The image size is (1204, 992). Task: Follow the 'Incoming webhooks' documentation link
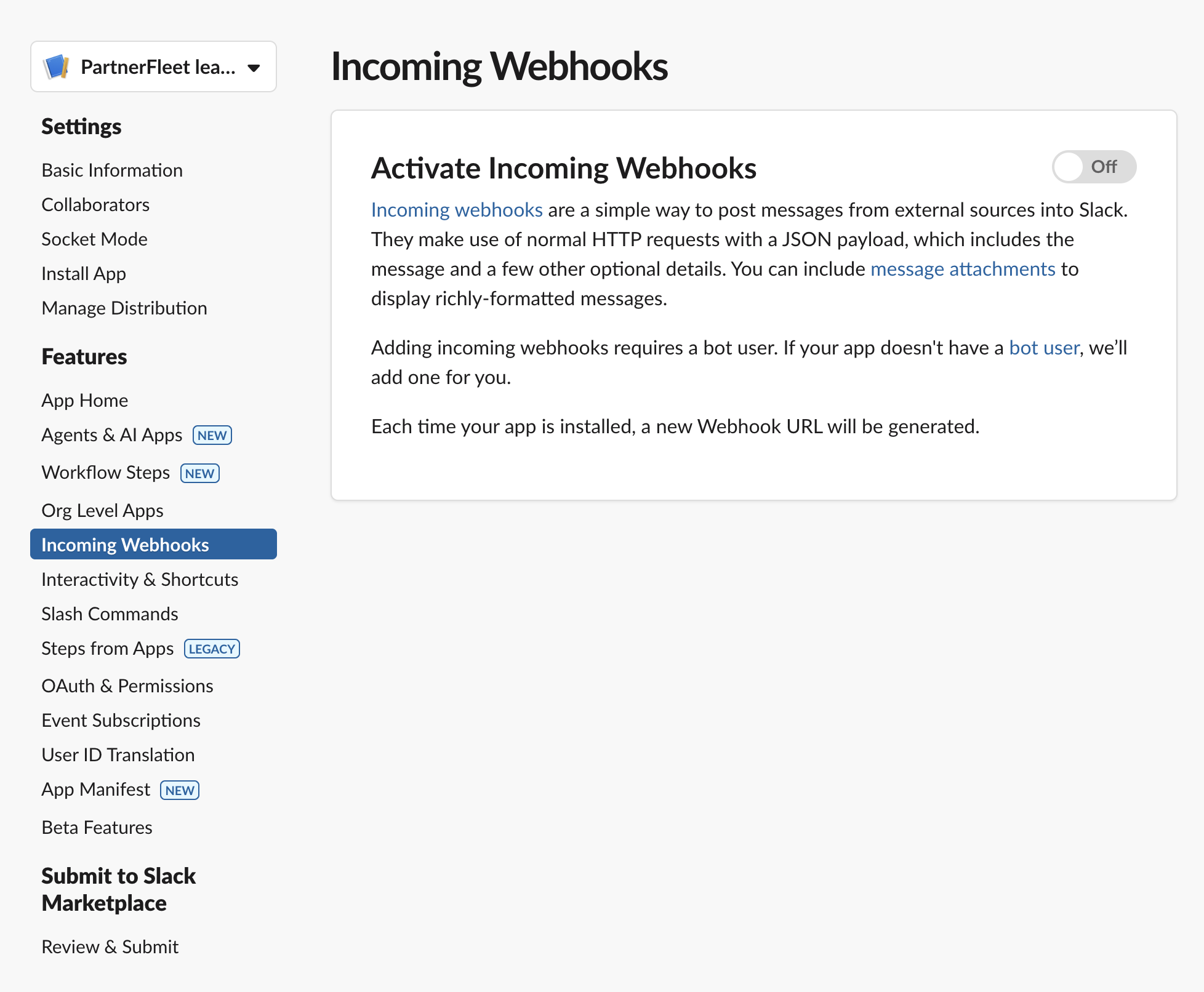[457, 210]
